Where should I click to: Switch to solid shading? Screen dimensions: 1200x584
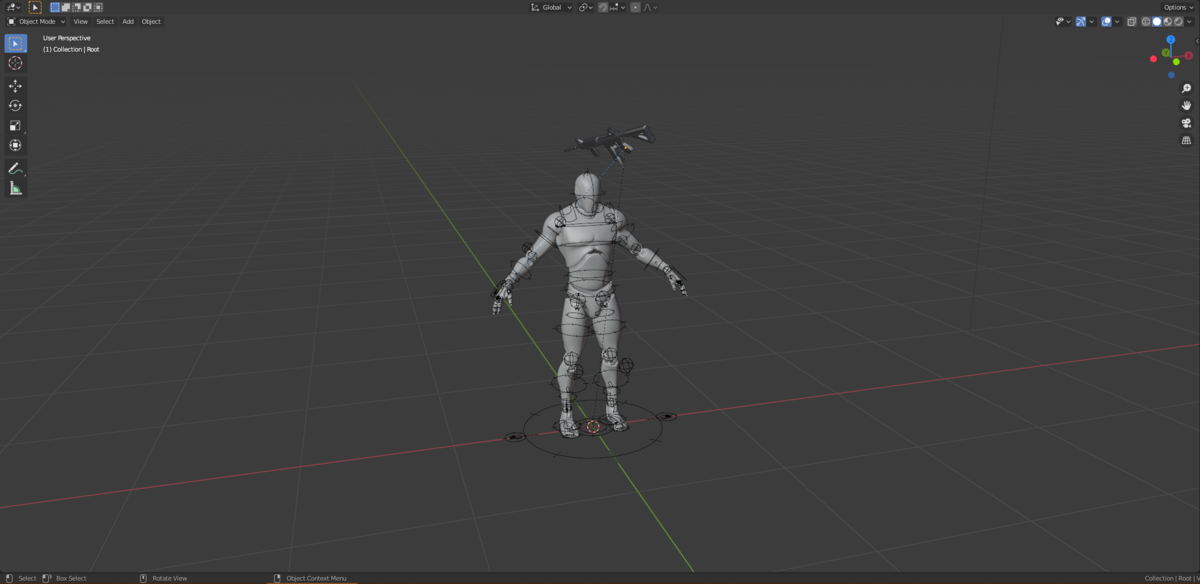pyautogui.click(x=1157, y=21)
